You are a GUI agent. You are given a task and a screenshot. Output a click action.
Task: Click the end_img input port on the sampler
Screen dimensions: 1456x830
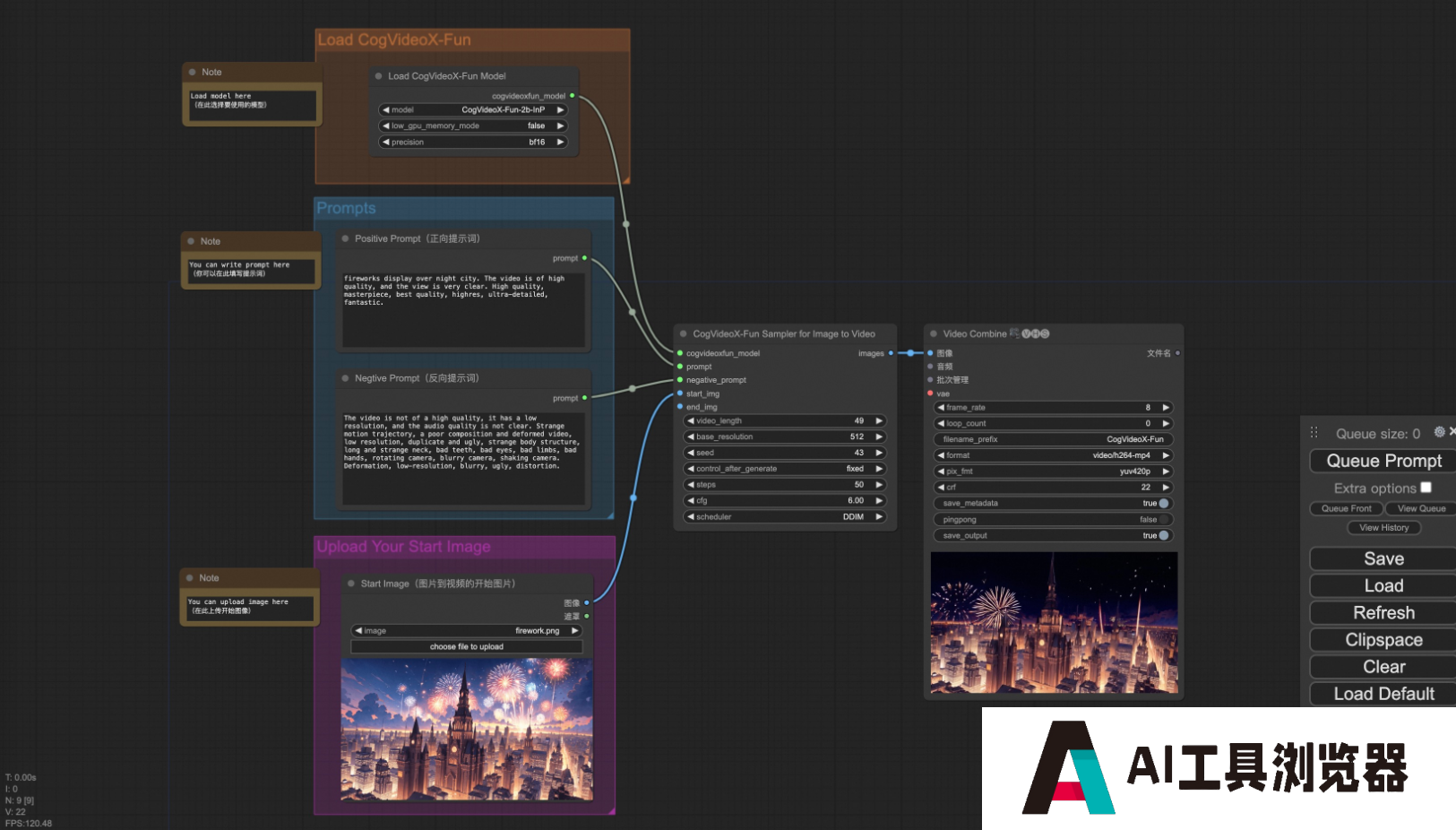680,407
